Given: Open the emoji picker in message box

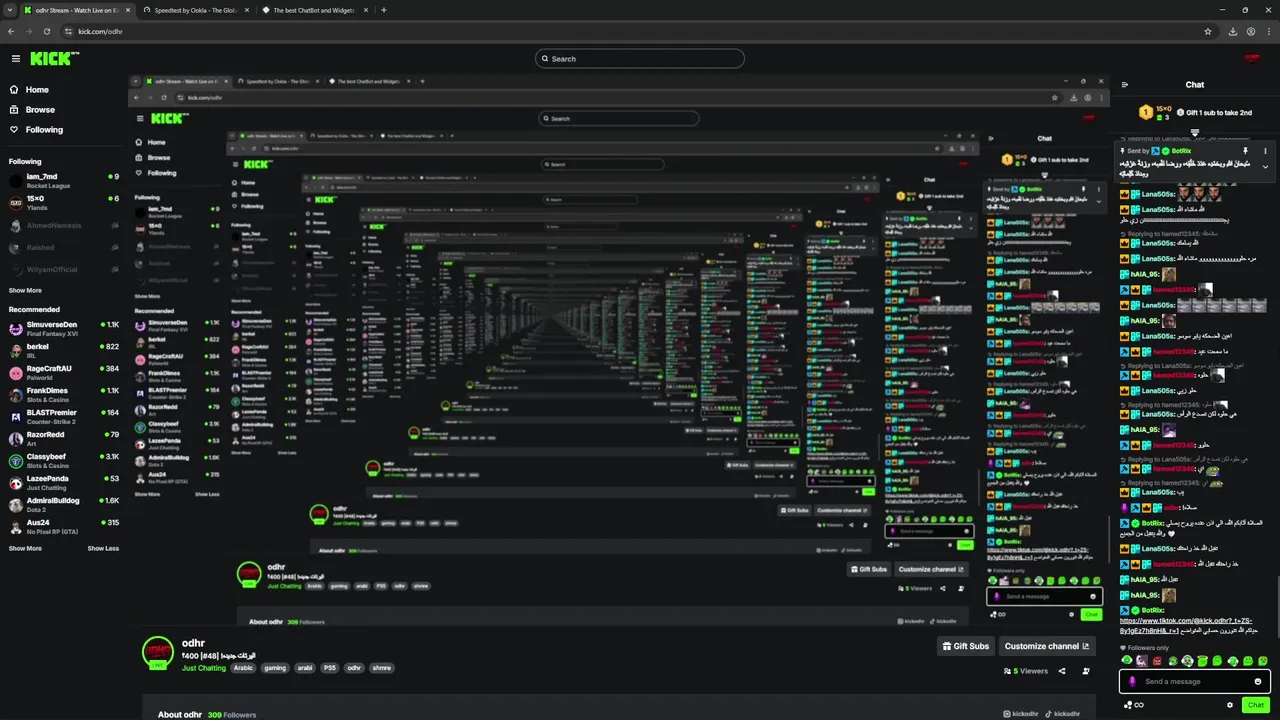Looking at the screenshot, I should click(1258, 681).
